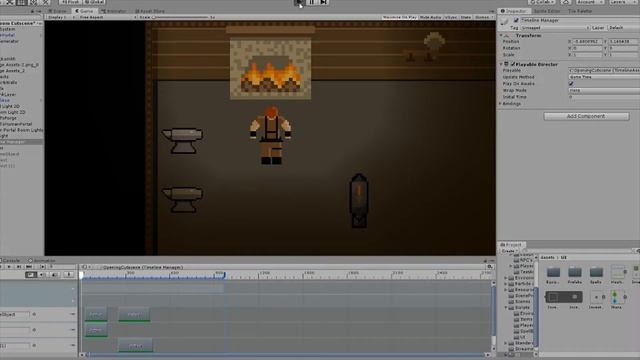Open the Collab dropdown

pyautogui.click(x=541, y=2)
